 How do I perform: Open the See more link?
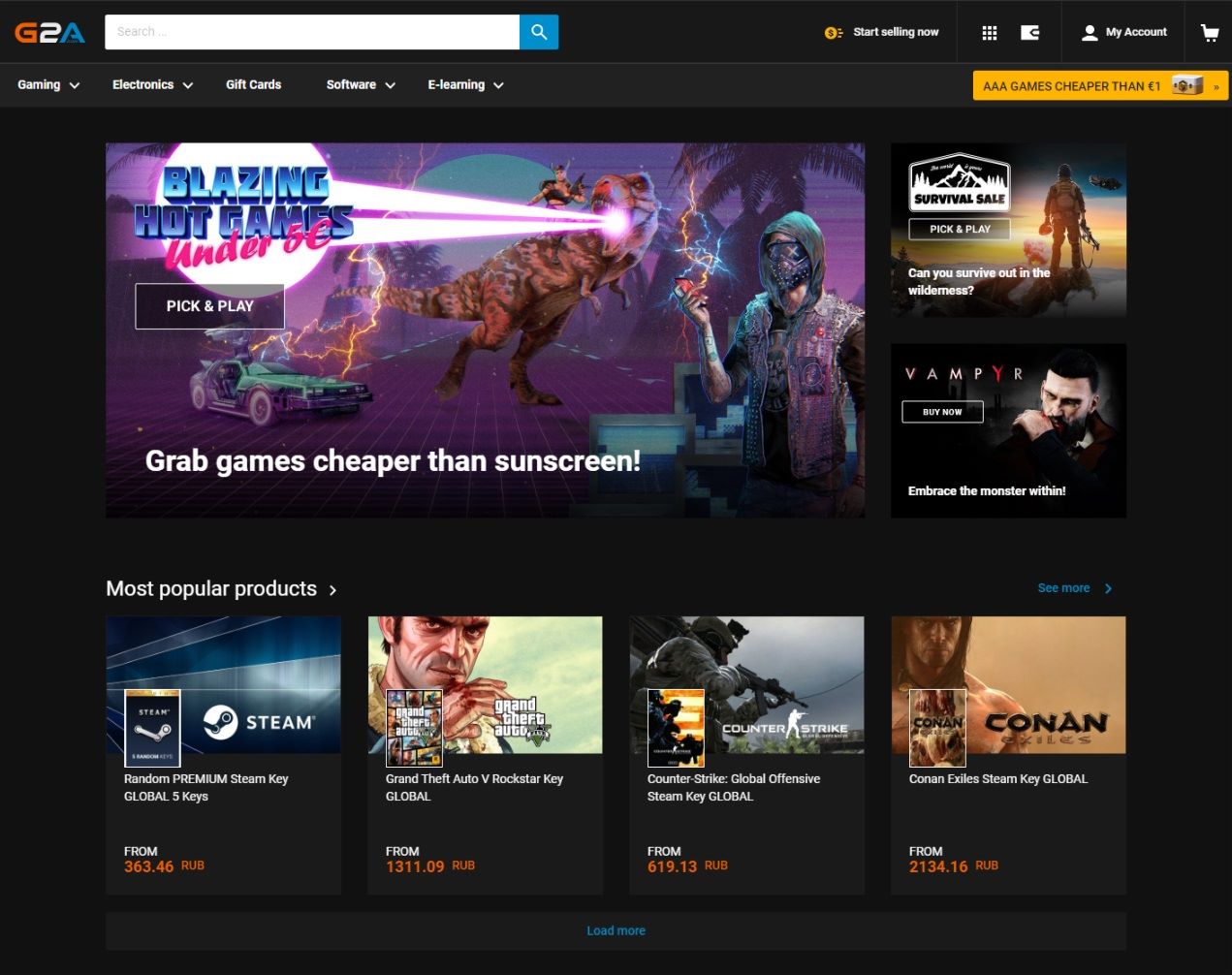pos(1063,588)
